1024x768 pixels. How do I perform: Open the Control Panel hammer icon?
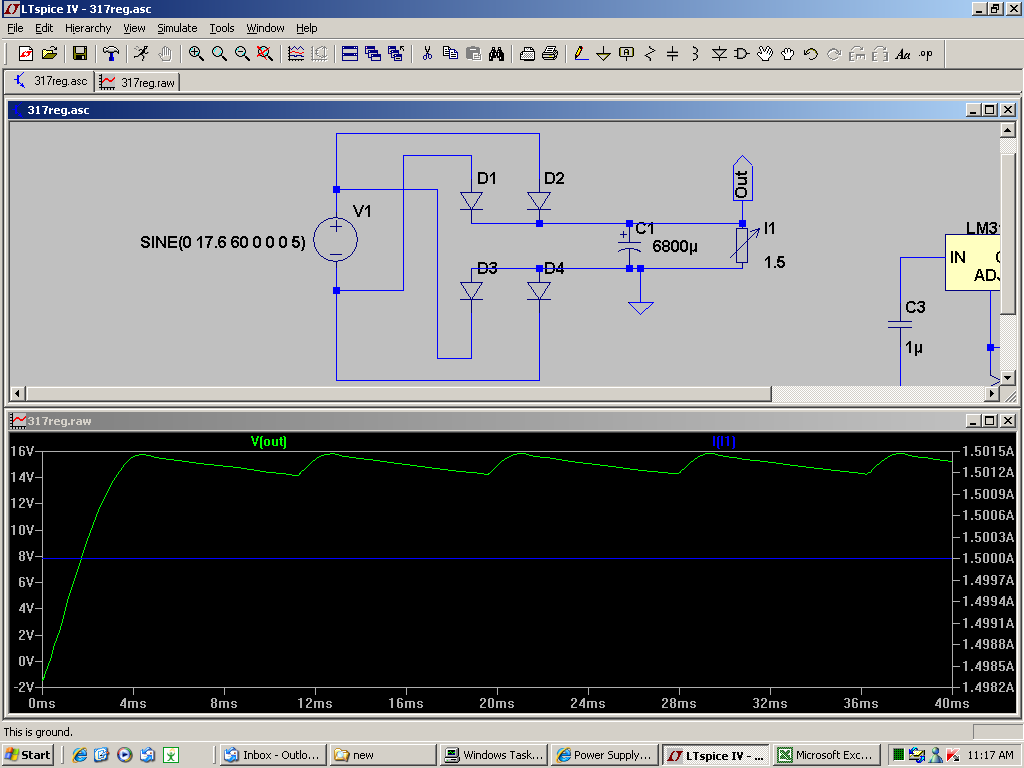pyautogui.click(x=111, y=54)
